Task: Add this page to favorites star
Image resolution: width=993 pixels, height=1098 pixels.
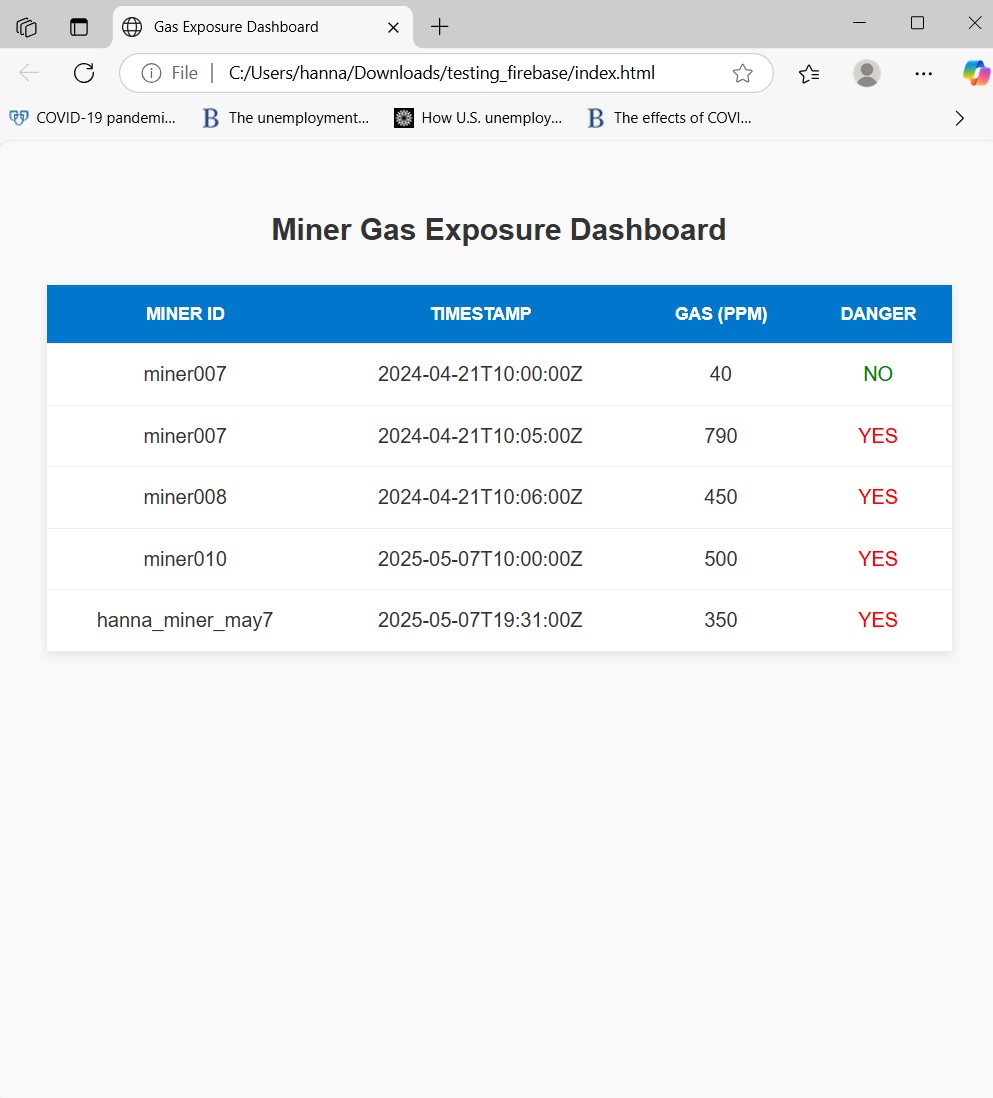Action: click(742, 73)
